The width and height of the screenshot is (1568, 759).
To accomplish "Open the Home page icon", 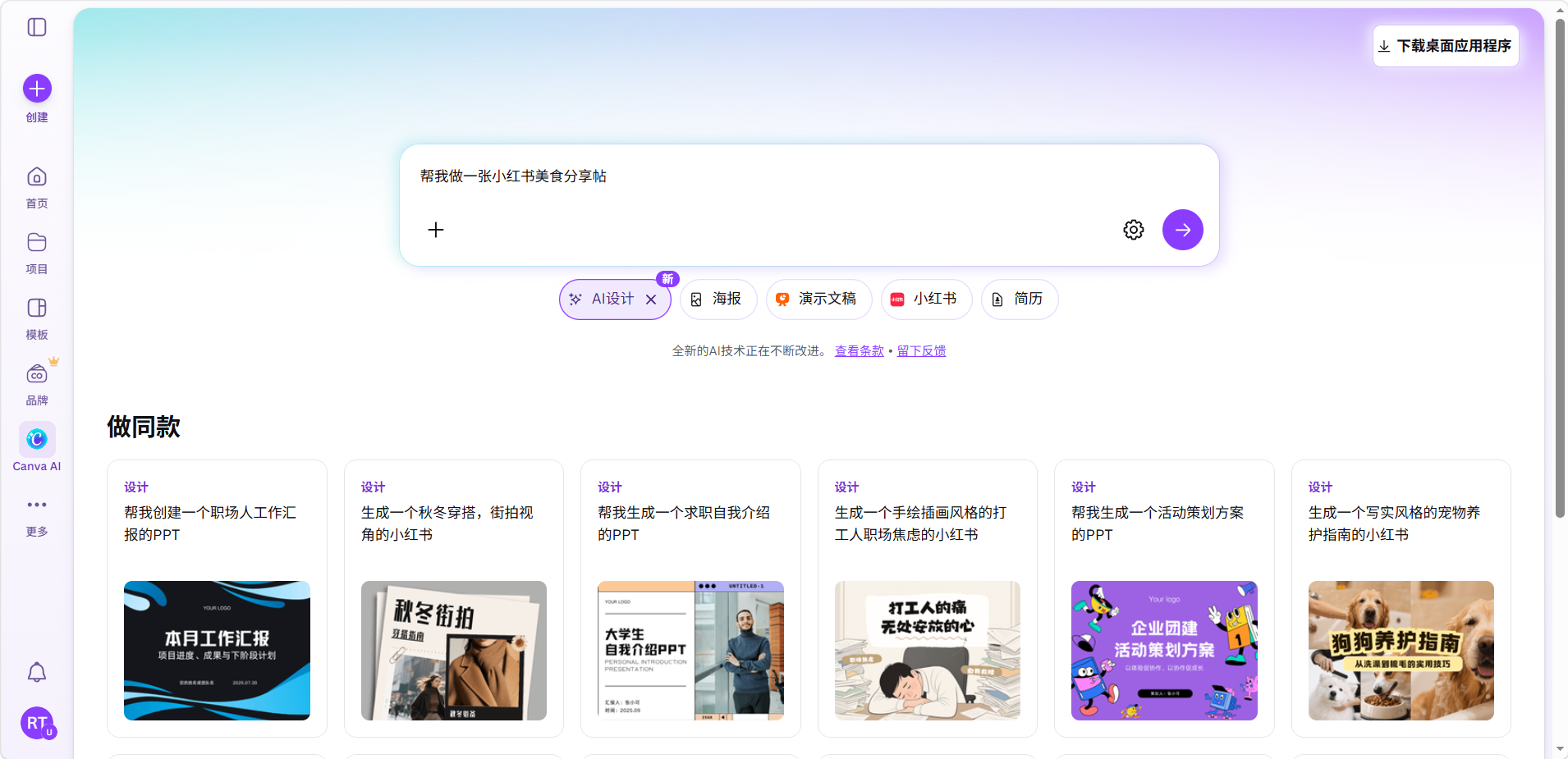I will coord(37,178).
